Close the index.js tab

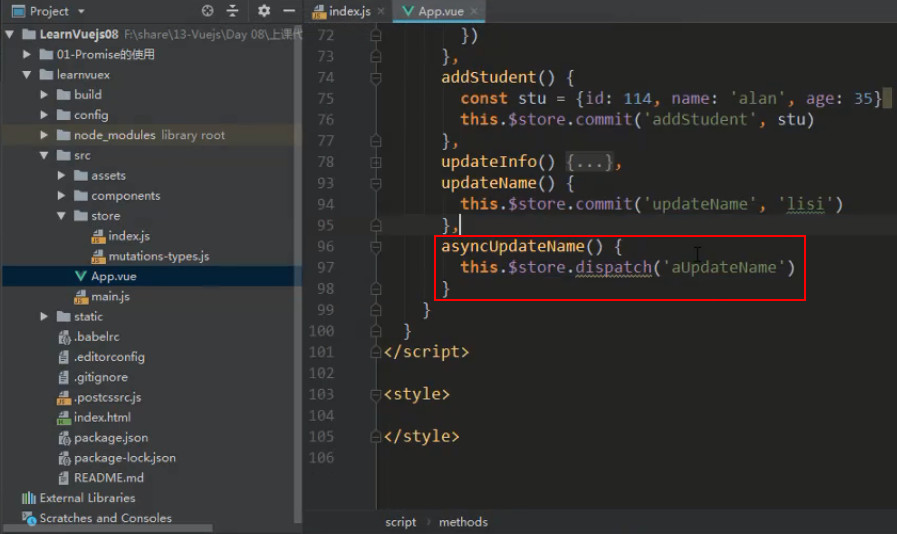pyautogui.click(x=381, y=11)
